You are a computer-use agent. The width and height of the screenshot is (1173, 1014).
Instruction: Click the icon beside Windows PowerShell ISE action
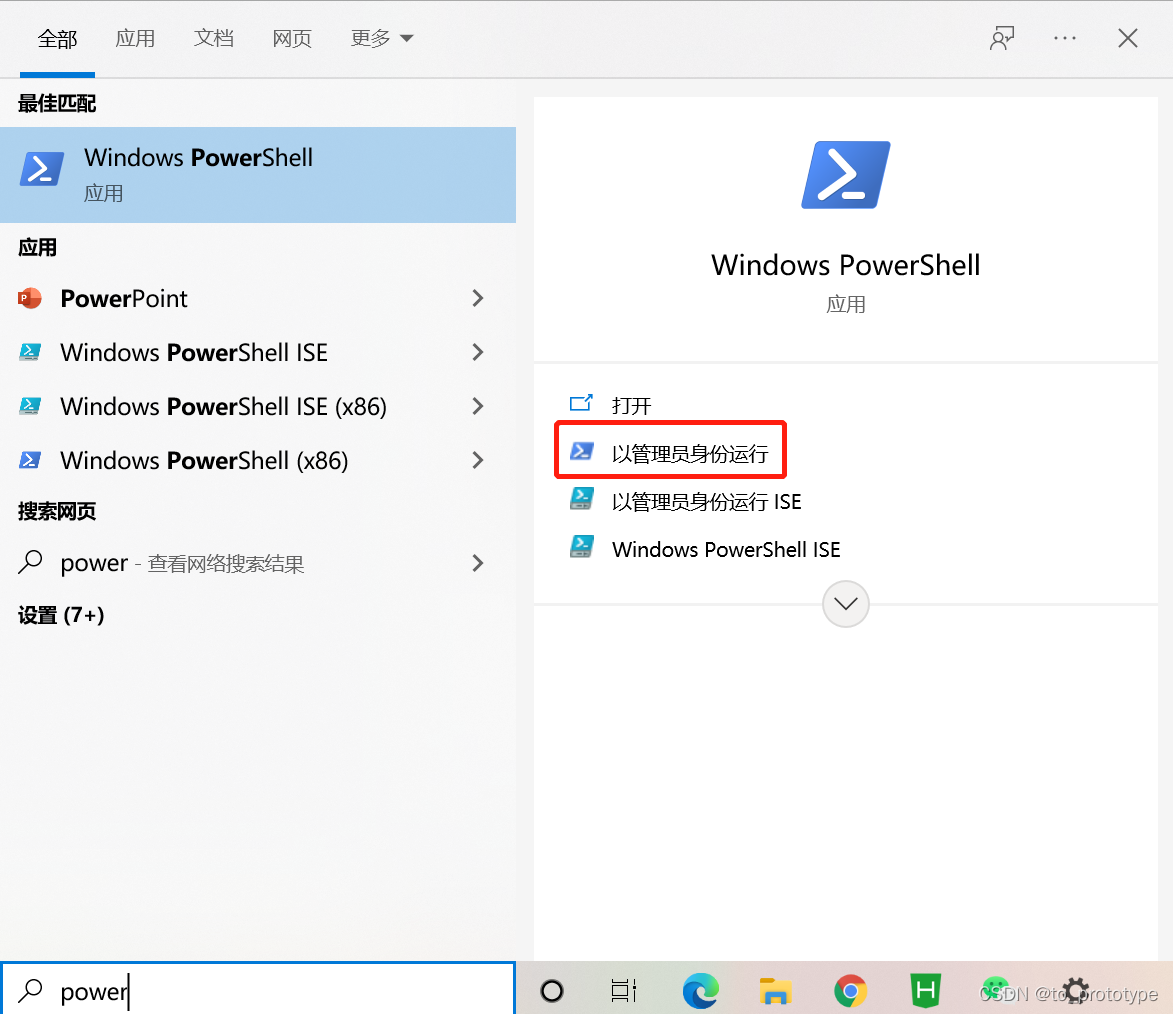581,547
